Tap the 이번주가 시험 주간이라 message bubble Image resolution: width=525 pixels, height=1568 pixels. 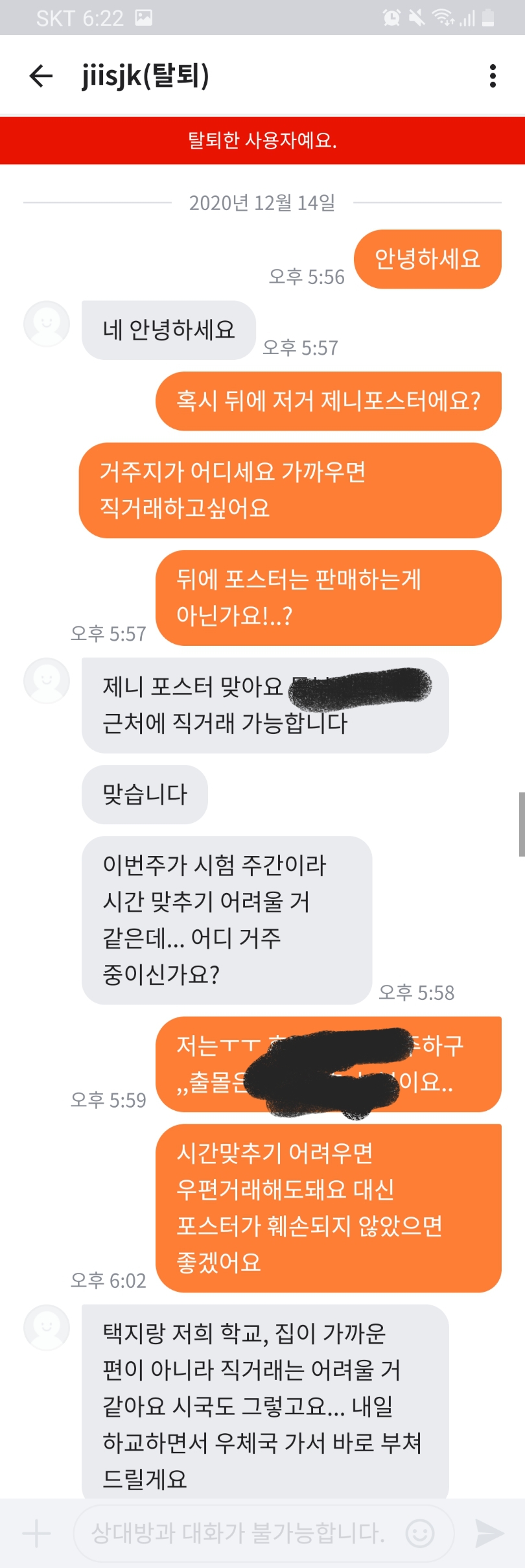tap(227, 920)
